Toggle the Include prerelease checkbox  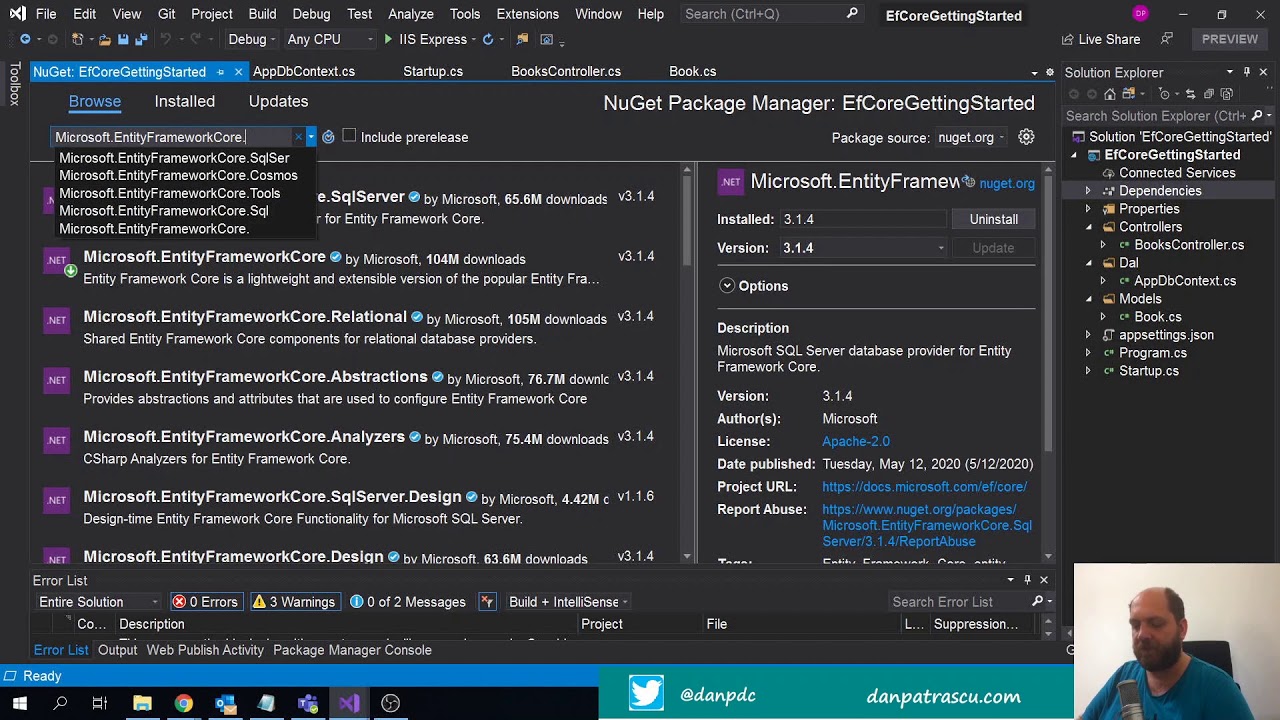pyautogui.click(x=349, y=136)
